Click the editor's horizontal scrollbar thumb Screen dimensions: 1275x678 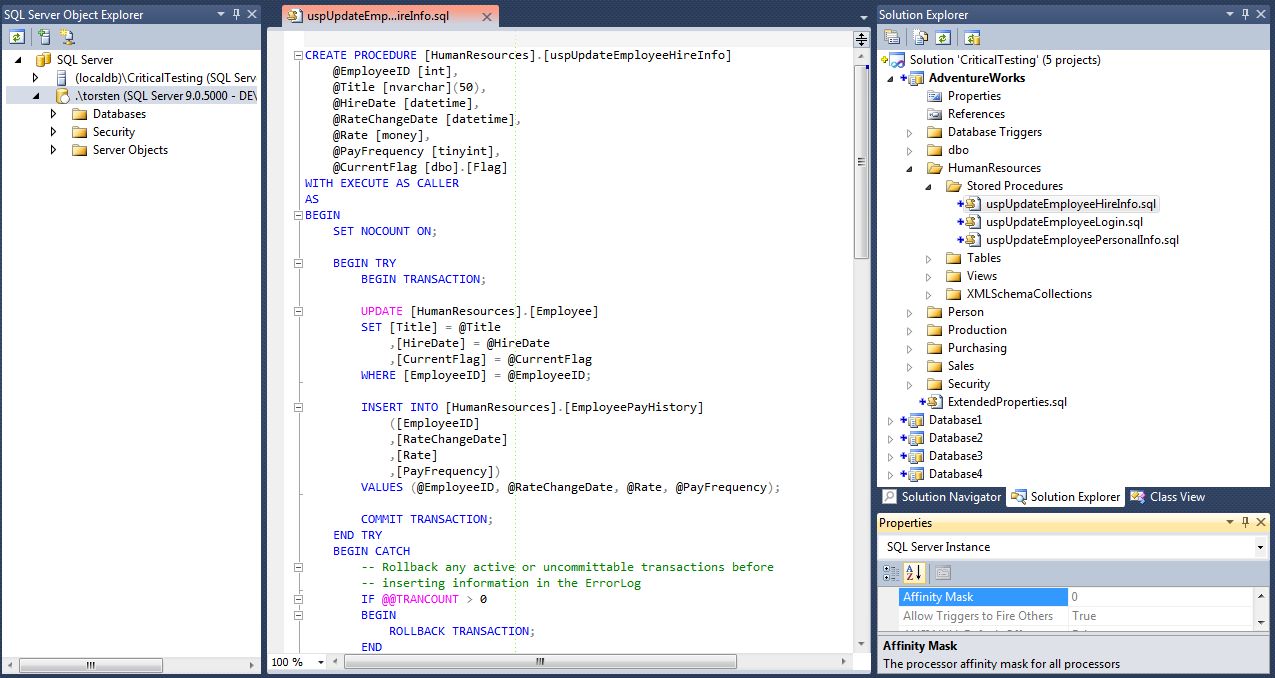540,662
